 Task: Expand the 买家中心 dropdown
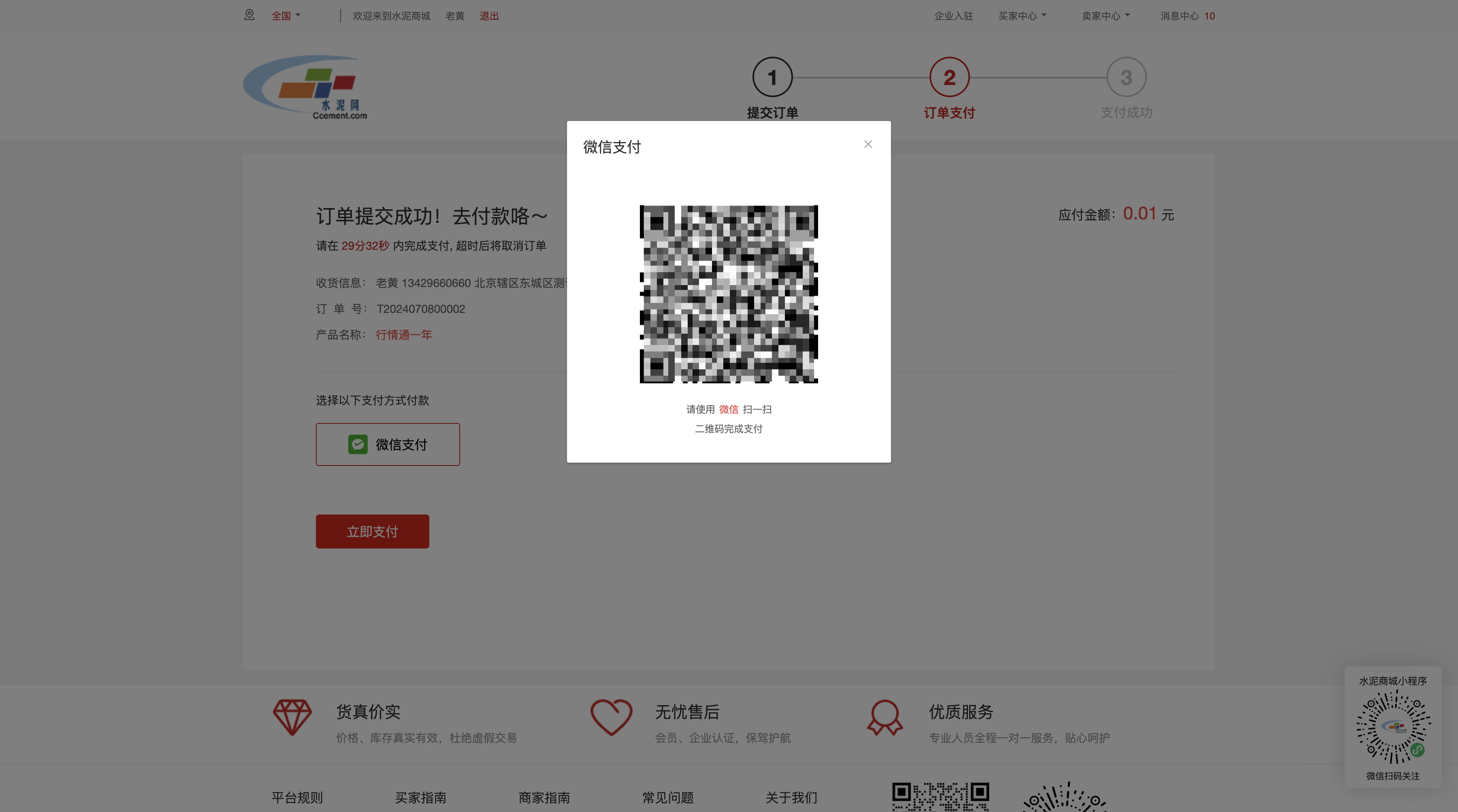pyautogui.click(x=1022, y=16)
